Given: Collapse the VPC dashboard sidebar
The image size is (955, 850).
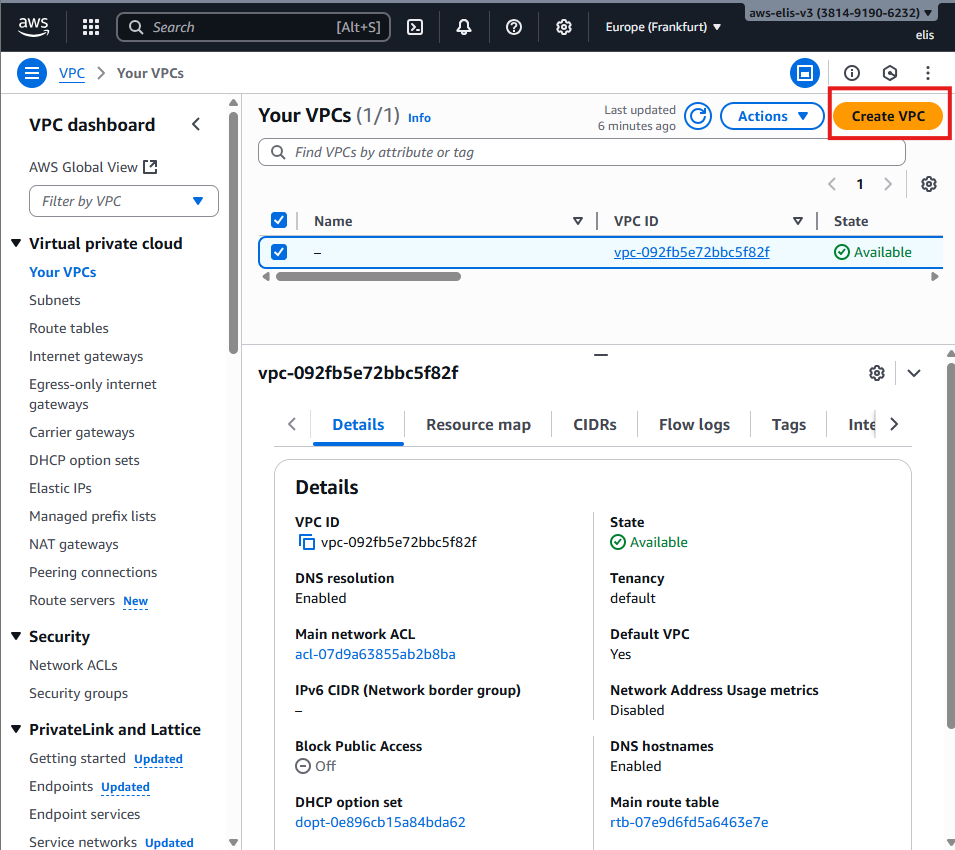Looking at the screenshot, I should click(x=196, y=124).
